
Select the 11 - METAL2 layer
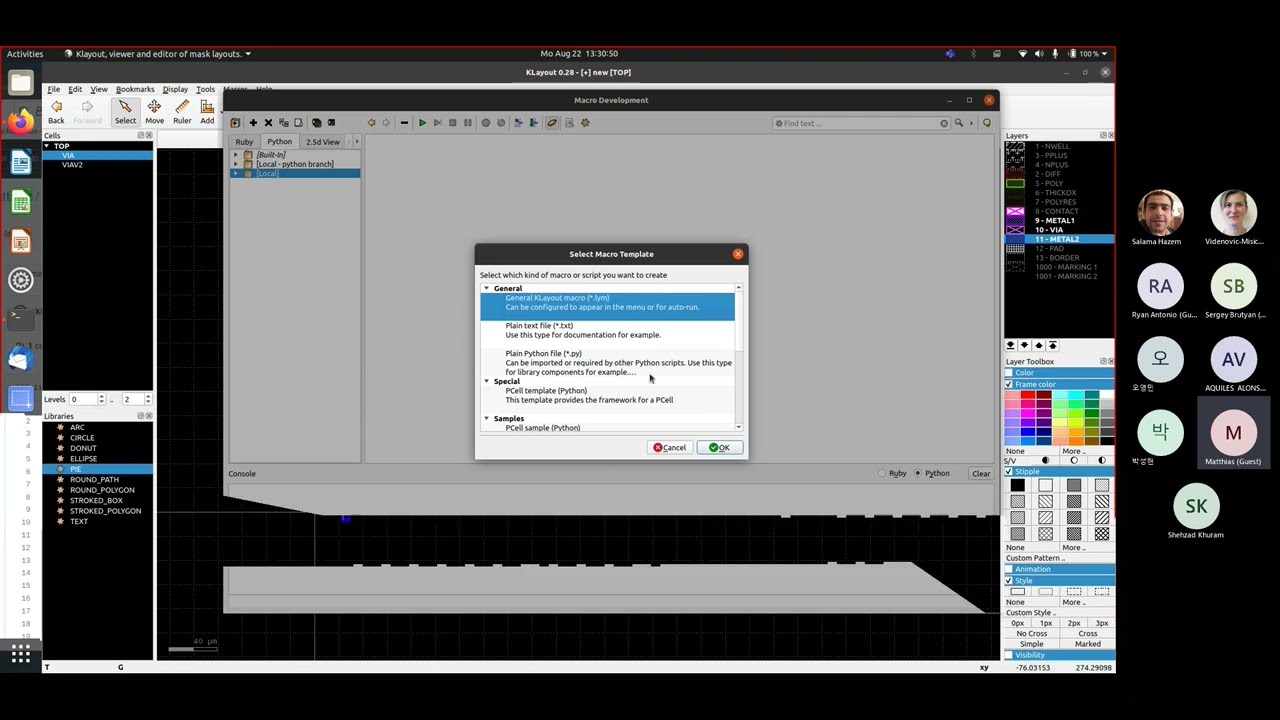pyautogui.click(x=1059, y=239)
